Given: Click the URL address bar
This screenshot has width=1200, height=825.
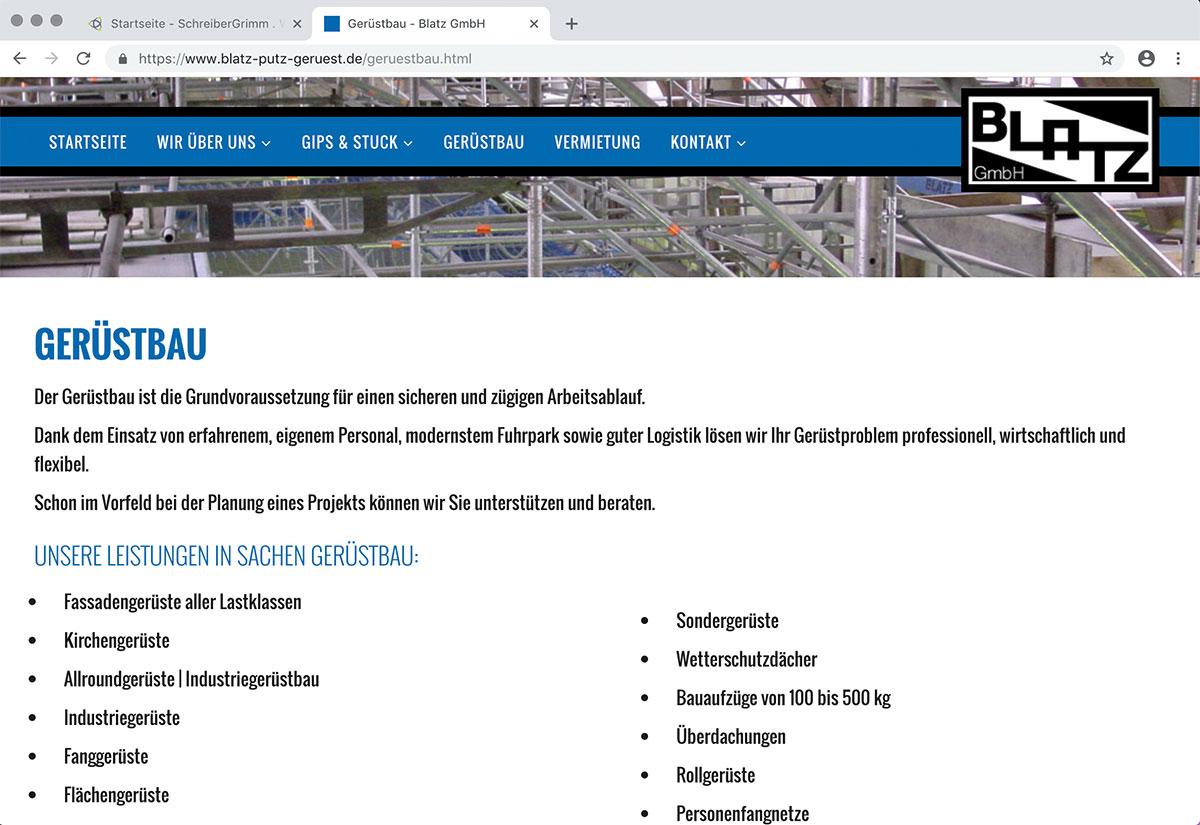Looking at the screenshot, I should tap(600, 59).
